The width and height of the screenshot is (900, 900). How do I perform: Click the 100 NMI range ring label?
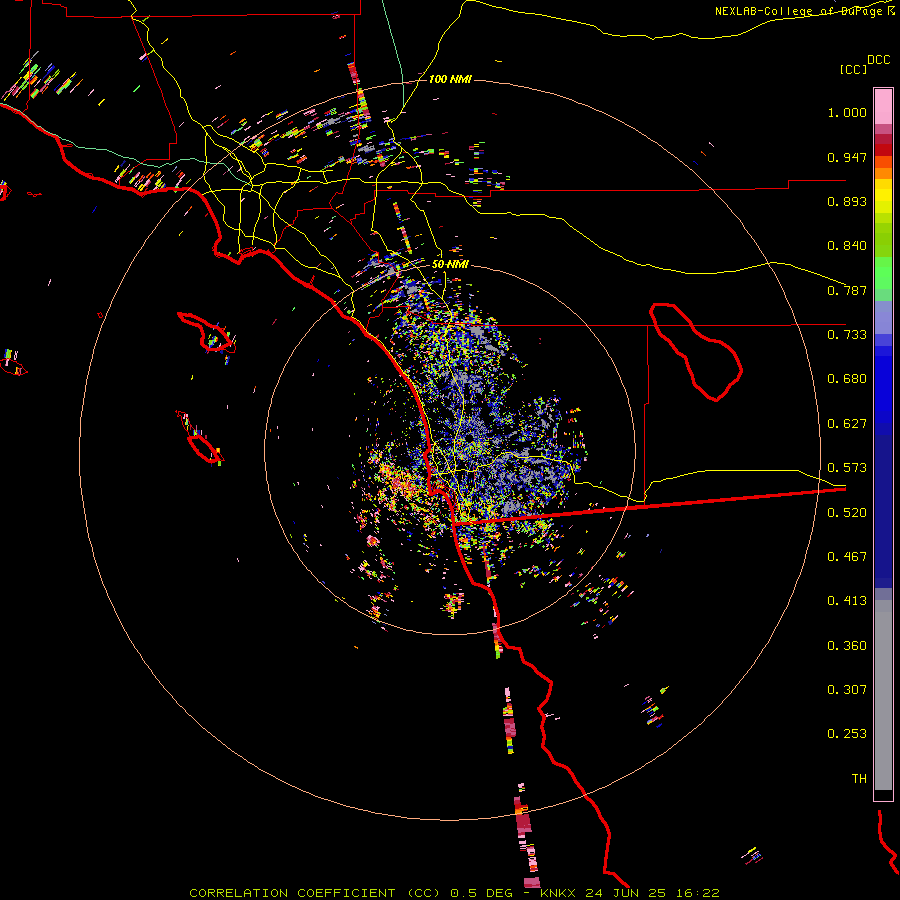coord(450,79)
